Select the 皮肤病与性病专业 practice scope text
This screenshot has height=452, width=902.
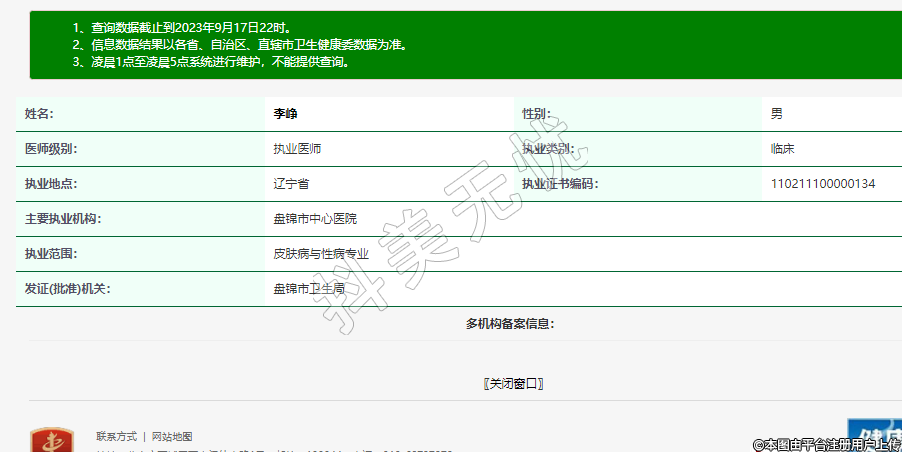coord(321,254)
